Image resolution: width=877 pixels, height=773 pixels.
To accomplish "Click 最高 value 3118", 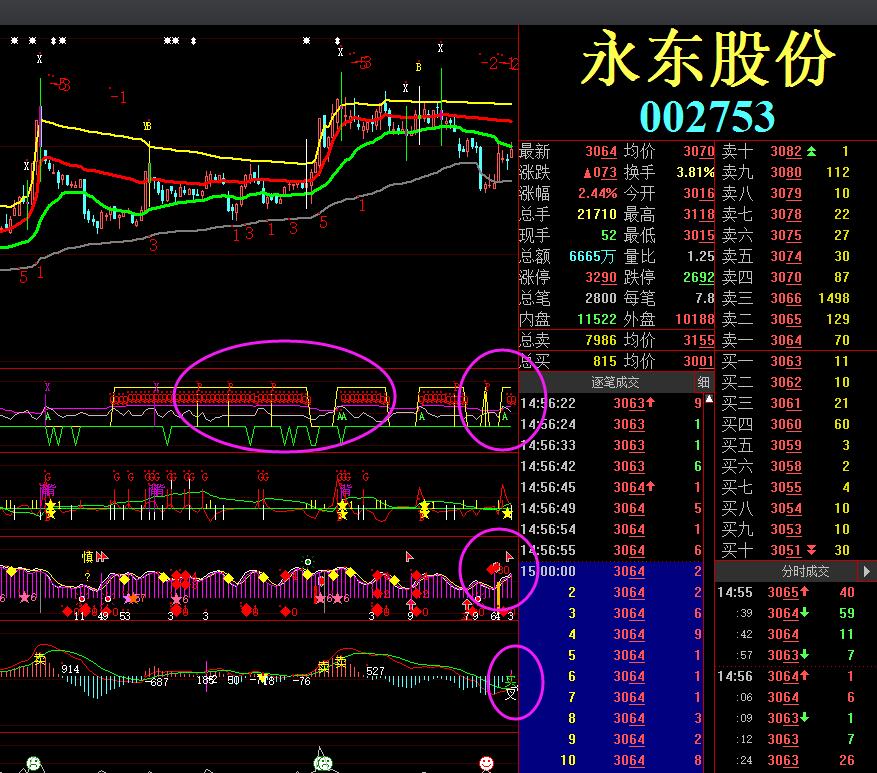I will 699,214.
